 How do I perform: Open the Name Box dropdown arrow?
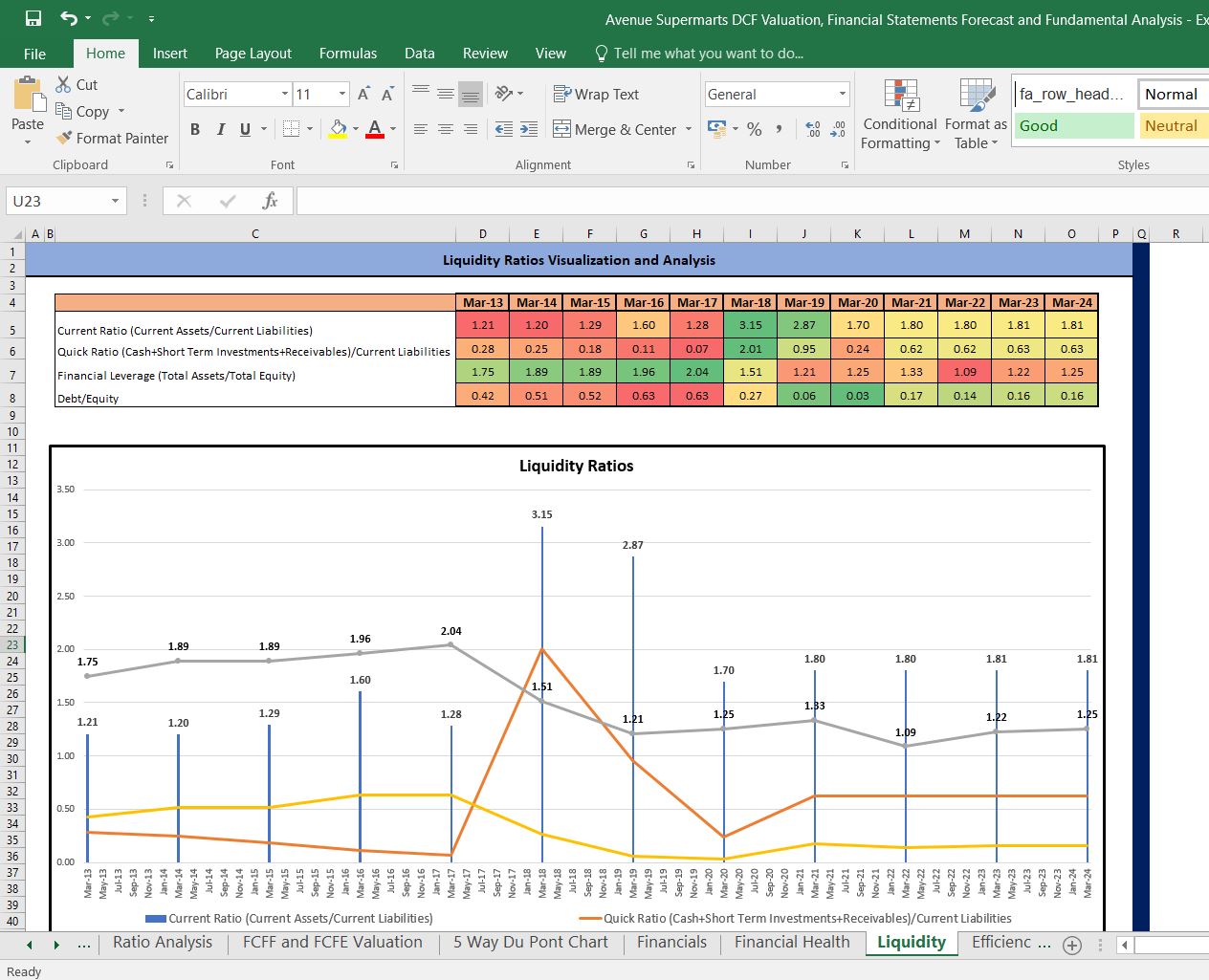(x=115, y=201)
